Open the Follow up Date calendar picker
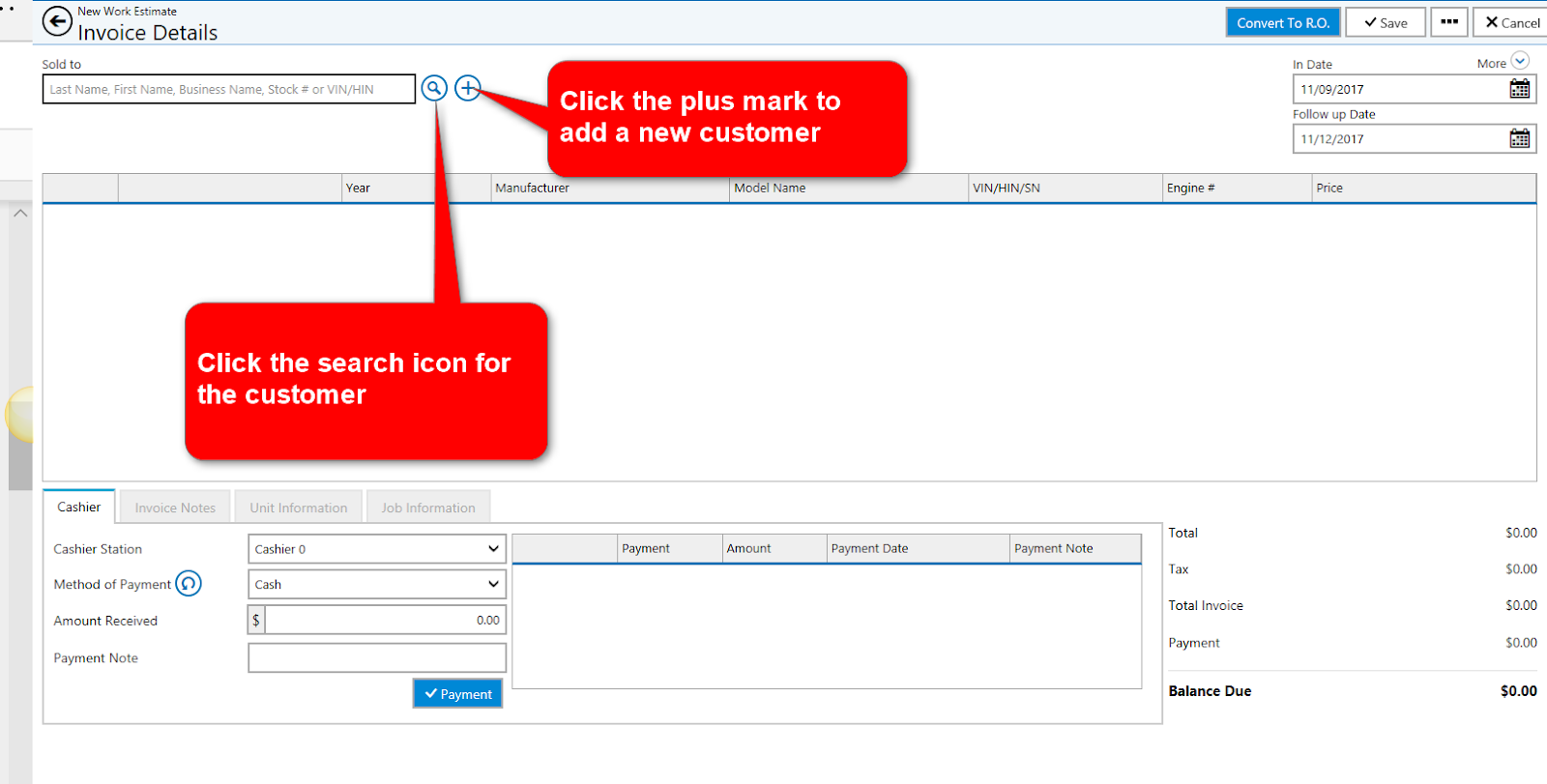The width and height of the screenshot is (1547, 784). click(x=1519, y=138)
